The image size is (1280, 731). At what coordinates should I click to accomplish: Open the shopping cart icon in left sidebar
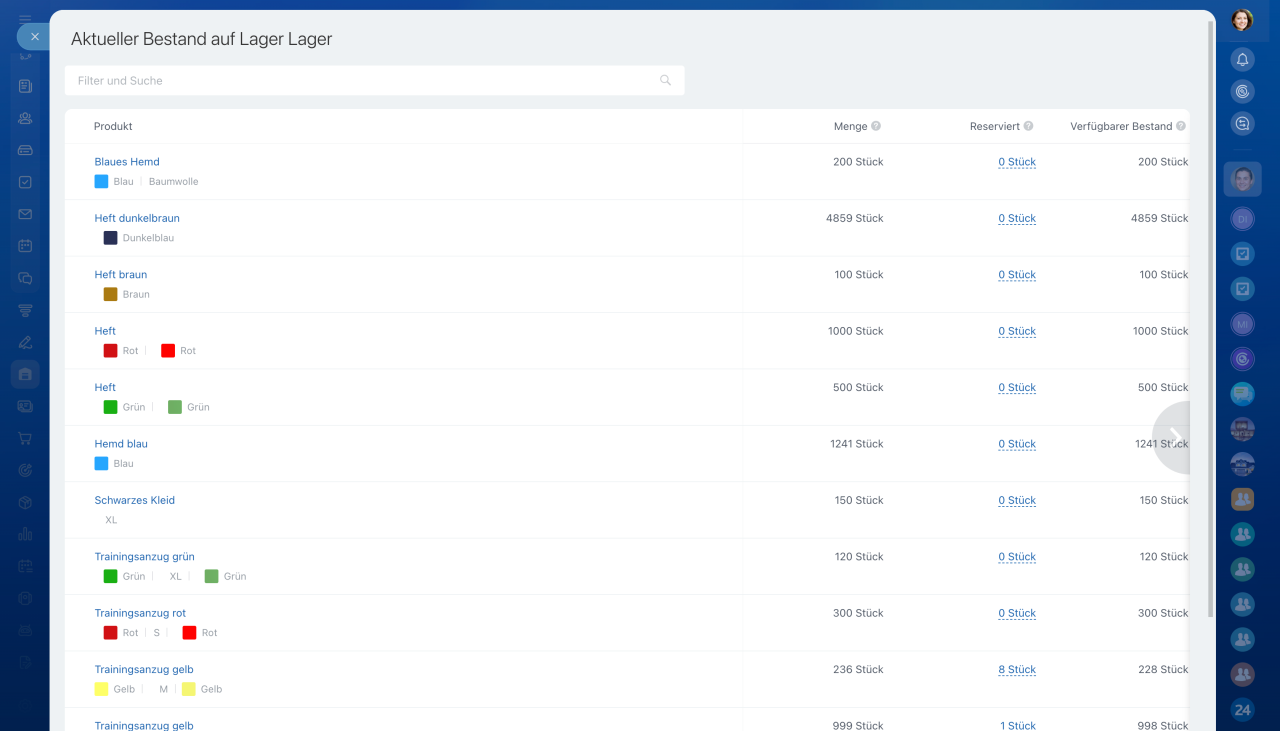(x=25, y=438)
